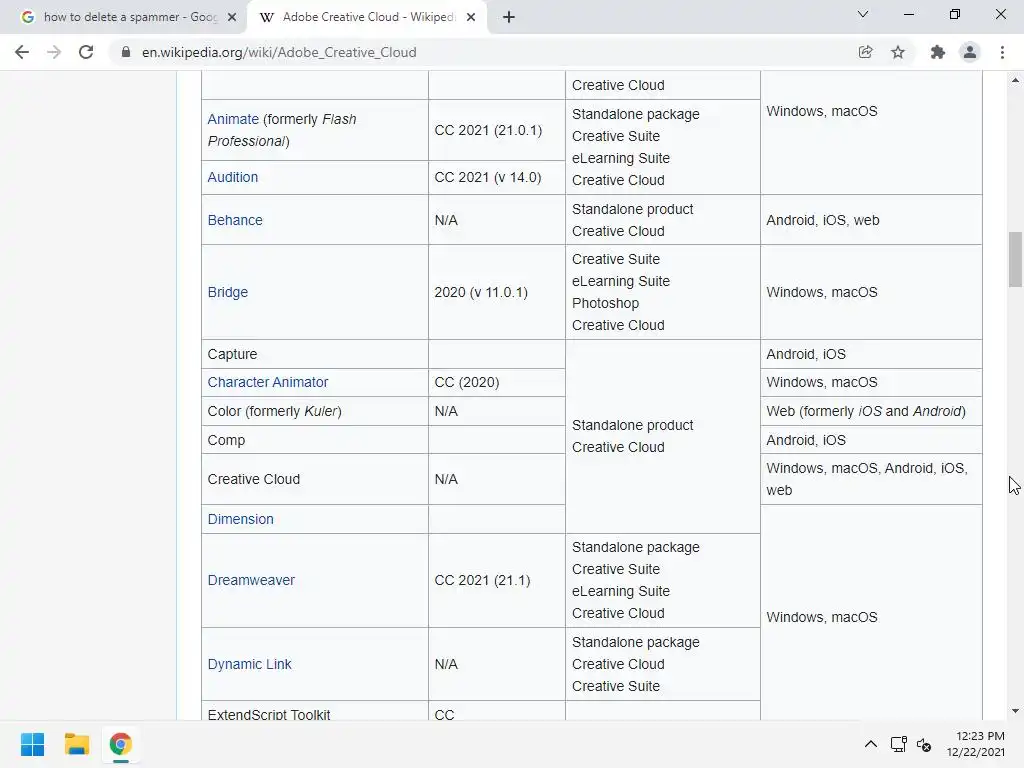The image size is (1024, 768).
Task: Open the Bridge link
Action: pos(228,292)
